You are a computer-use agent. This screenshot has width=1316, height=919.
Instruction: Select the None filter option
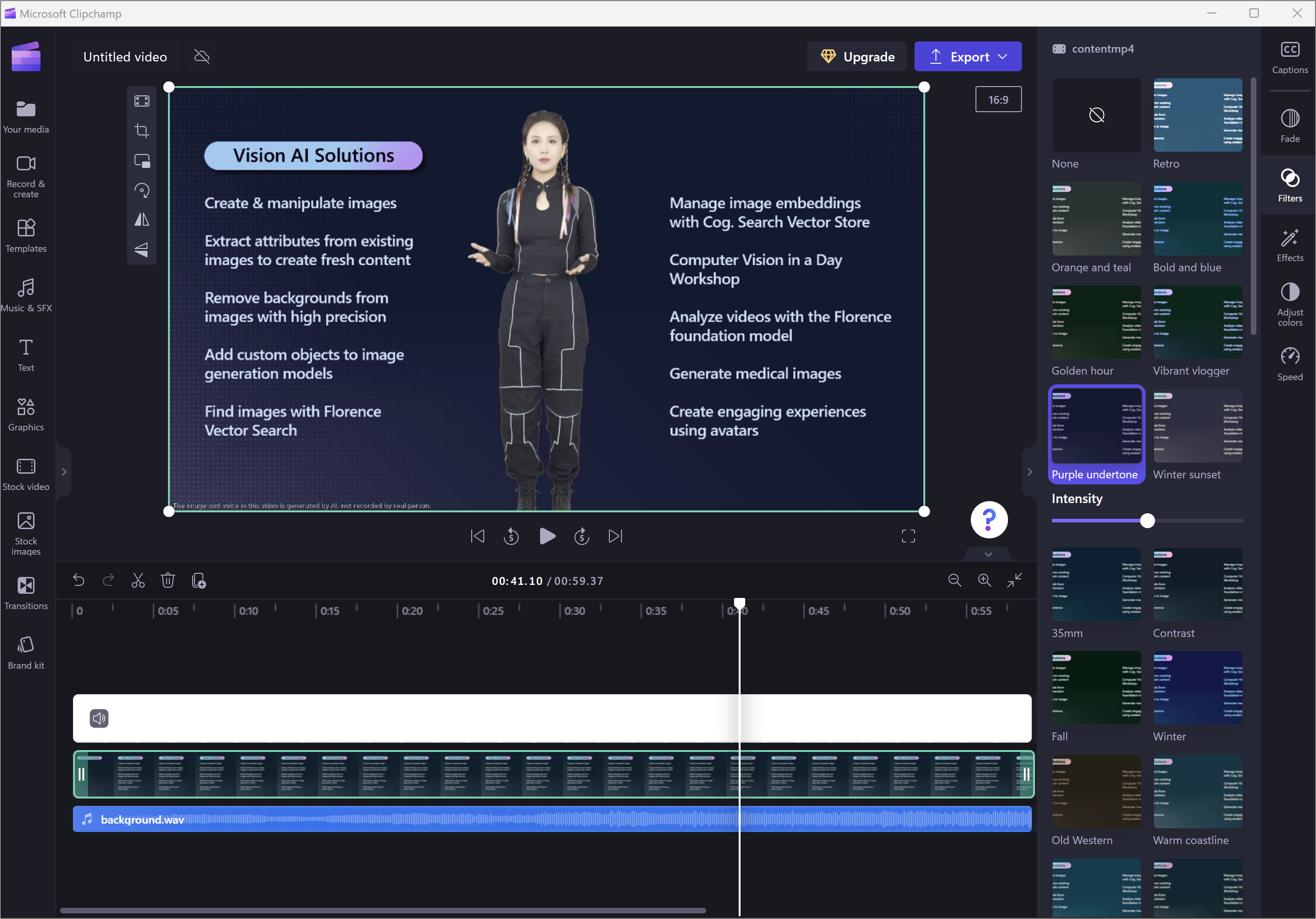[x=1096, y=115]
